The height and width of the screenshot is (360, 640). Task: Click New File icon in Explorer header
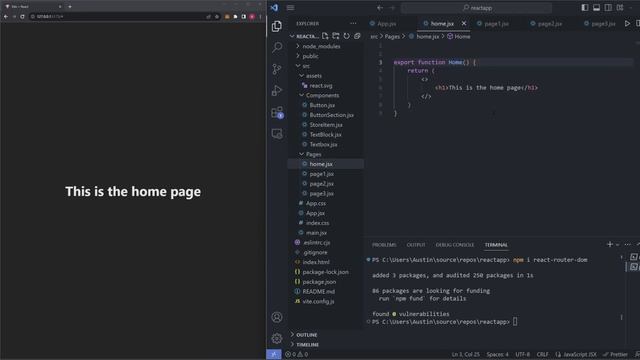click(x=325, y=36)
